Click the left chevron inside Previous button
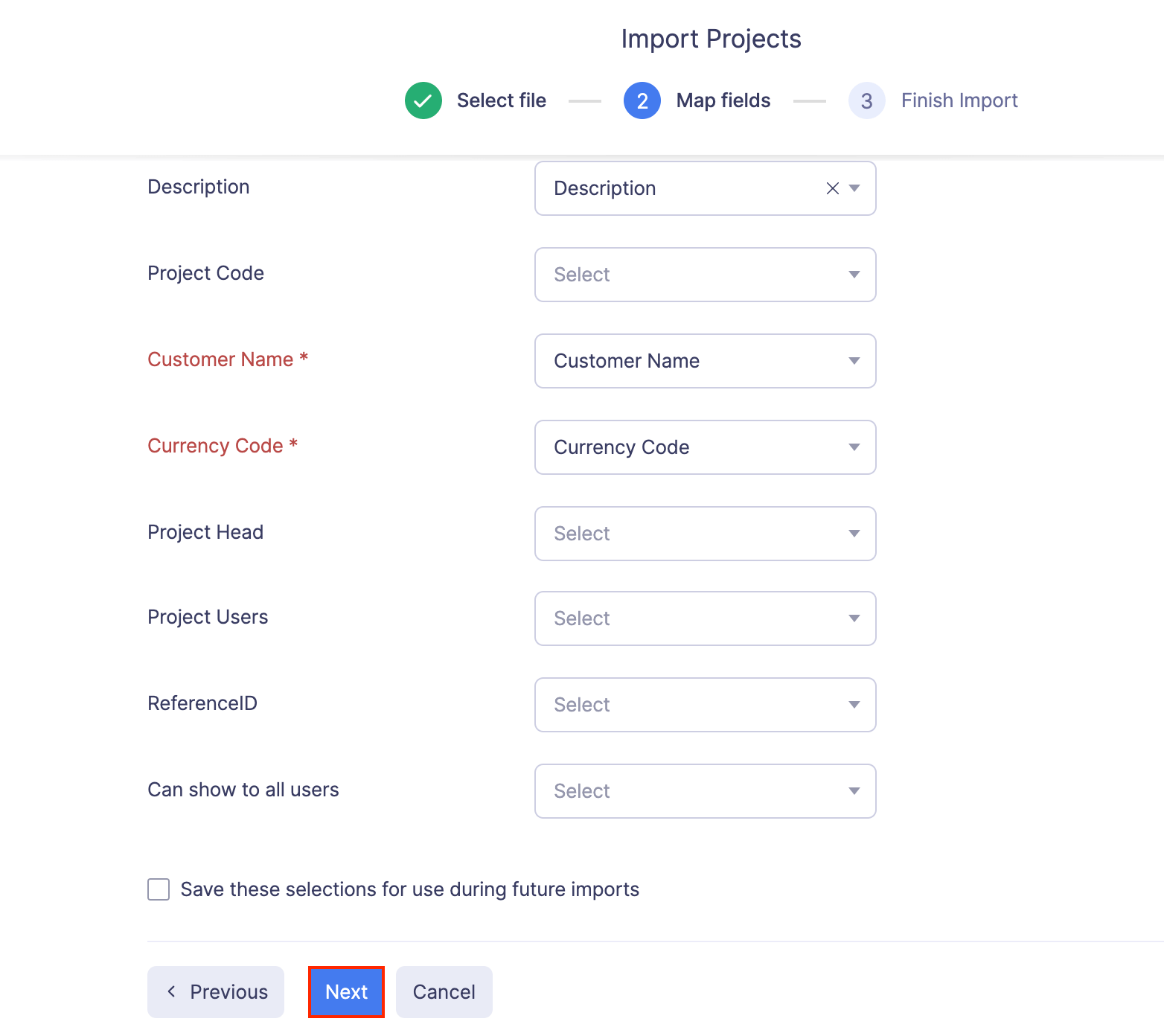1164x1036 pixels. click(171, 991)
